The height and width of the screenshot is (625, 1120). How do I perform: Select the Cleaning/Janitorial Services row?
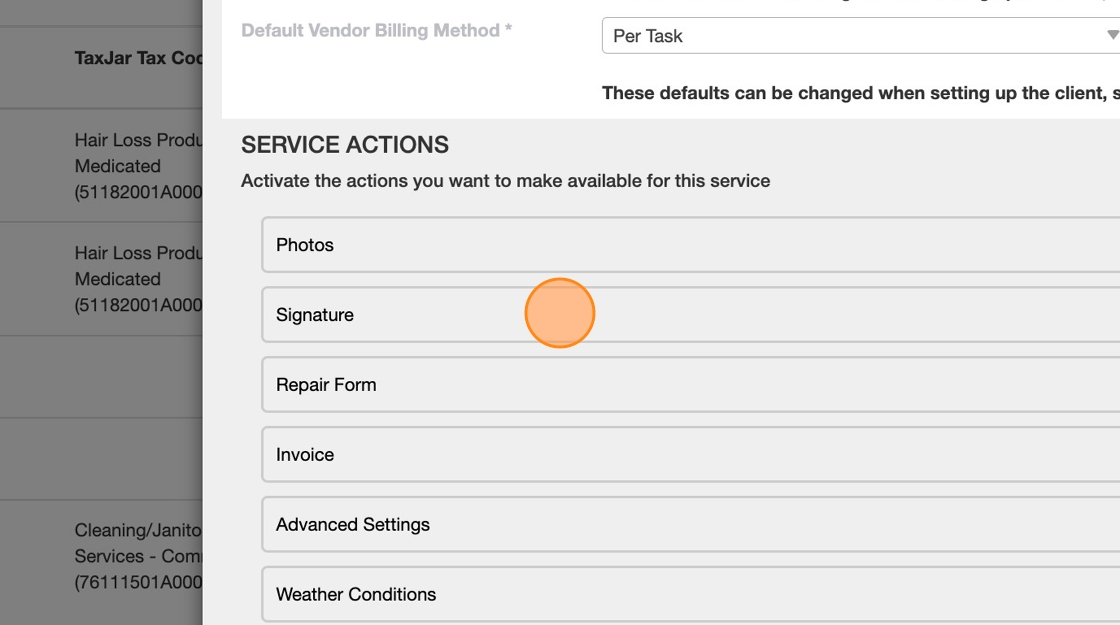click(138, 556)
